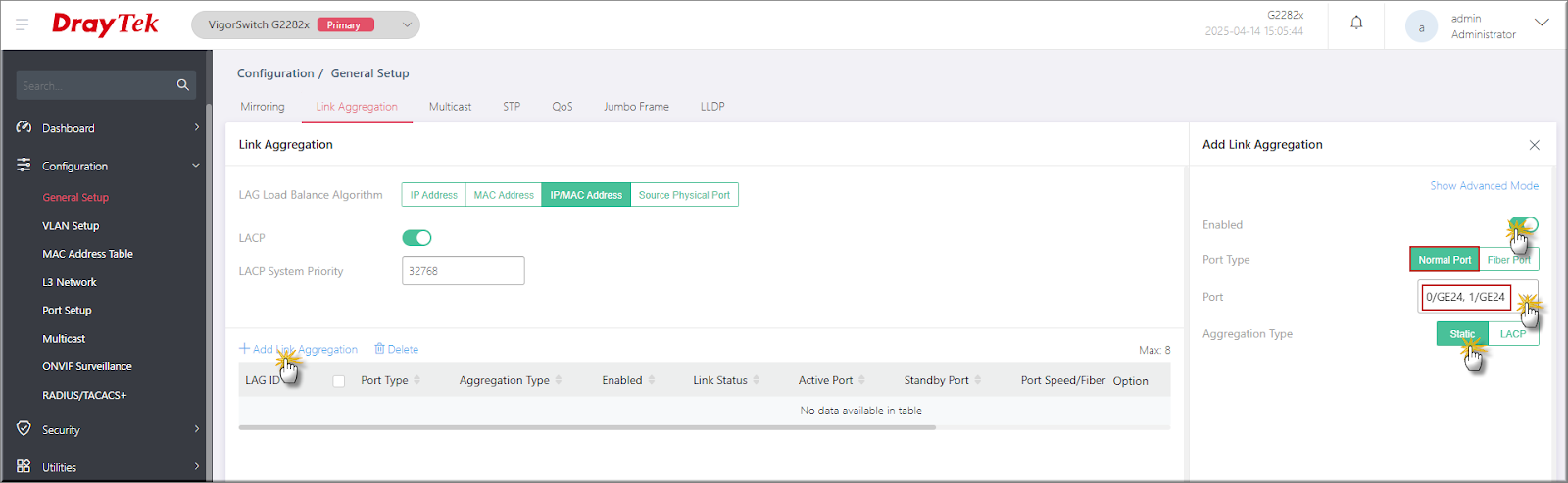The width and height of the screenshot is (1568, 483).
Task: Open ONVIF Surveillance in sidebar
Action: (x=87, y=366)
